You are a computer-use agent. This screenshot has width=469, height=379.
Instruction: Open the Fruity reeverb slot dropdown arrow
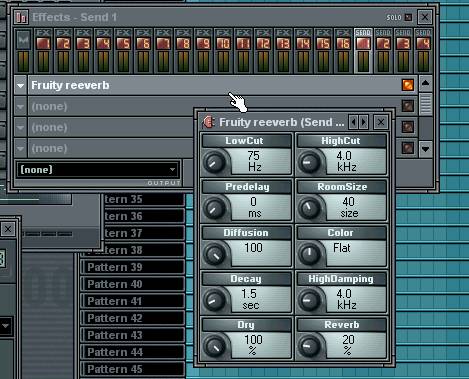pos(21,86)
